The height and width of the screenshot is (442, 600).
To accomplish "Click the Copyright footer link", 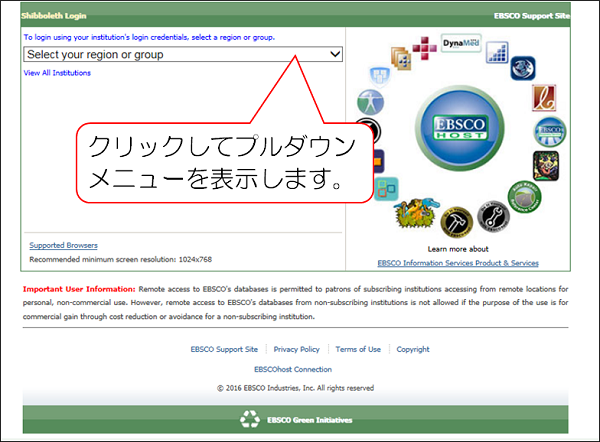I will pos(413,349).
